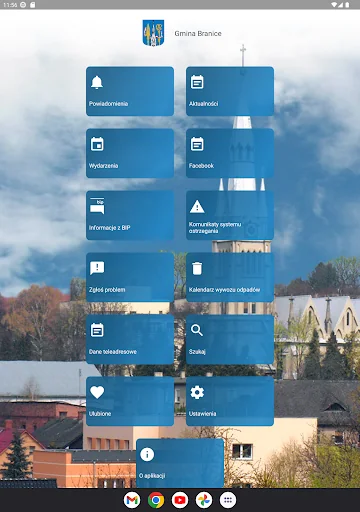Click the Gmina Branice coat of arms
360x512 pixels.
(153, 33)
